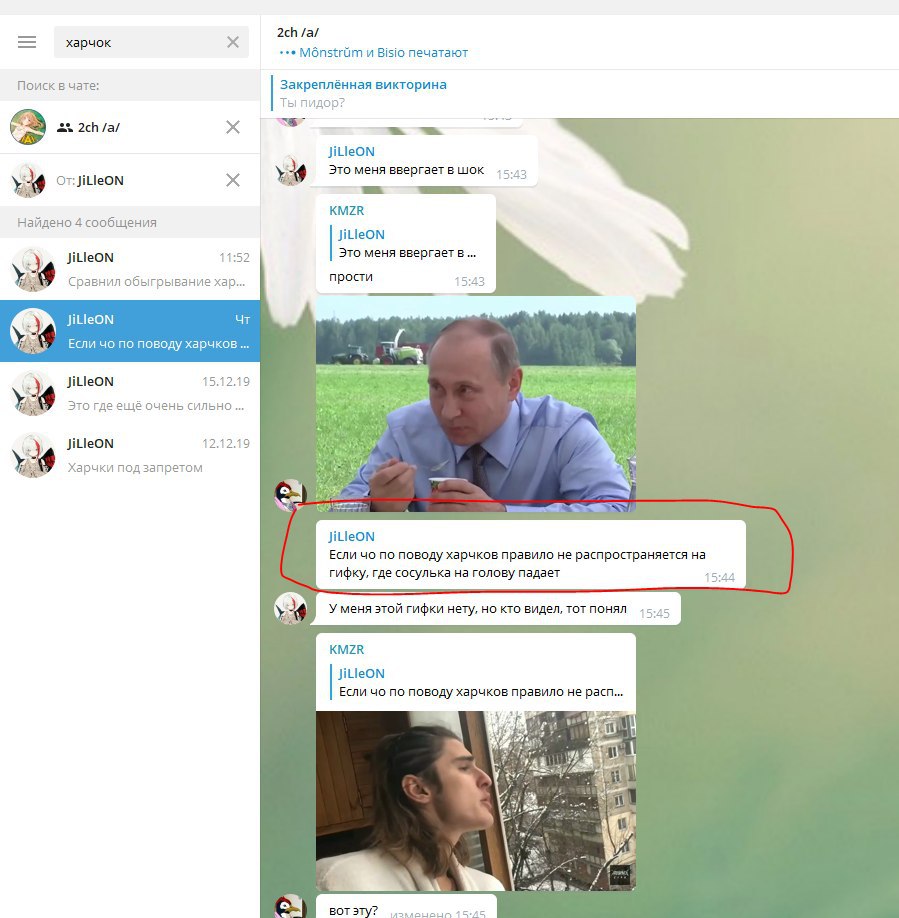Open search result 'Если чо по поводу харчков'

pos(130,331)
